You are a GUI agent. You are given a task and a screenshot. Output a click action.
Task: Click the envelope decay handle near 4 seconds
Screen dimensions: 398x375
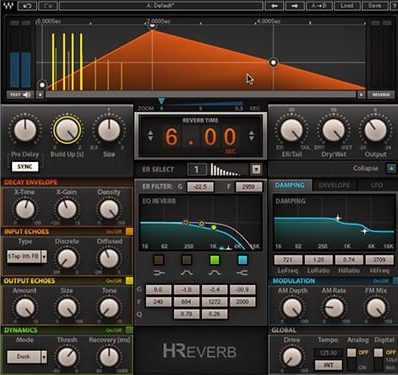point(273,62)
